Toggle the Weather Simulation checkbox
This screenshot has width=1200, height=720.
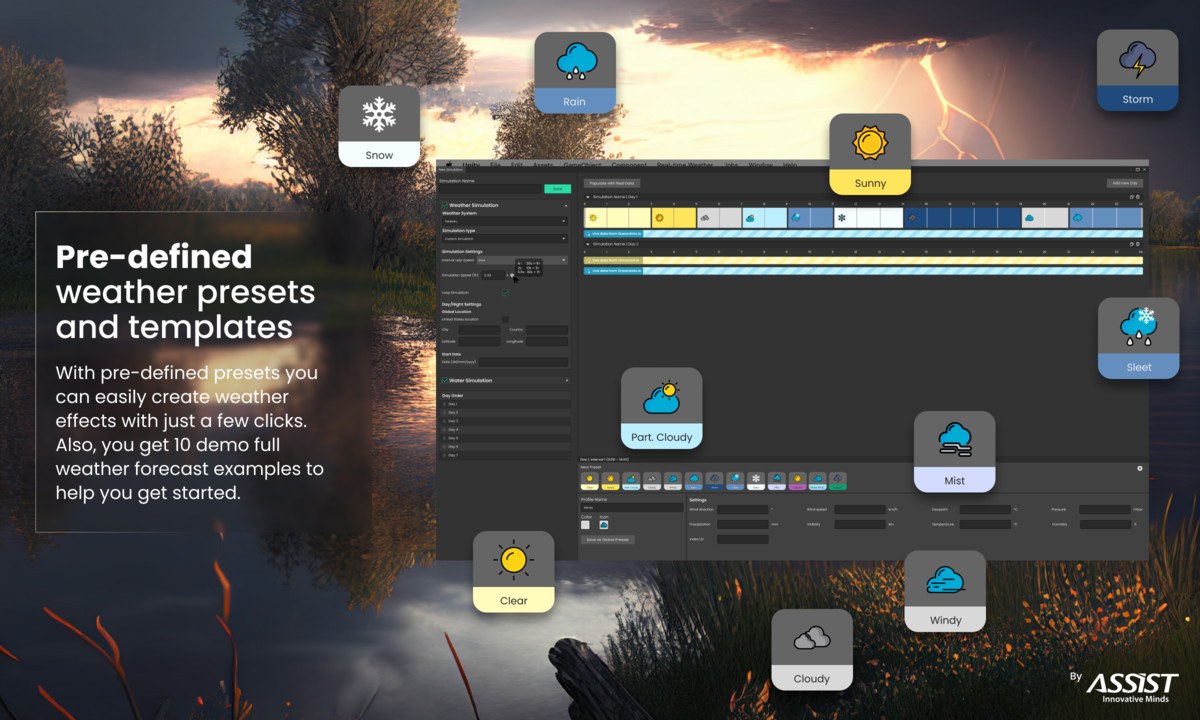(445, 204)
